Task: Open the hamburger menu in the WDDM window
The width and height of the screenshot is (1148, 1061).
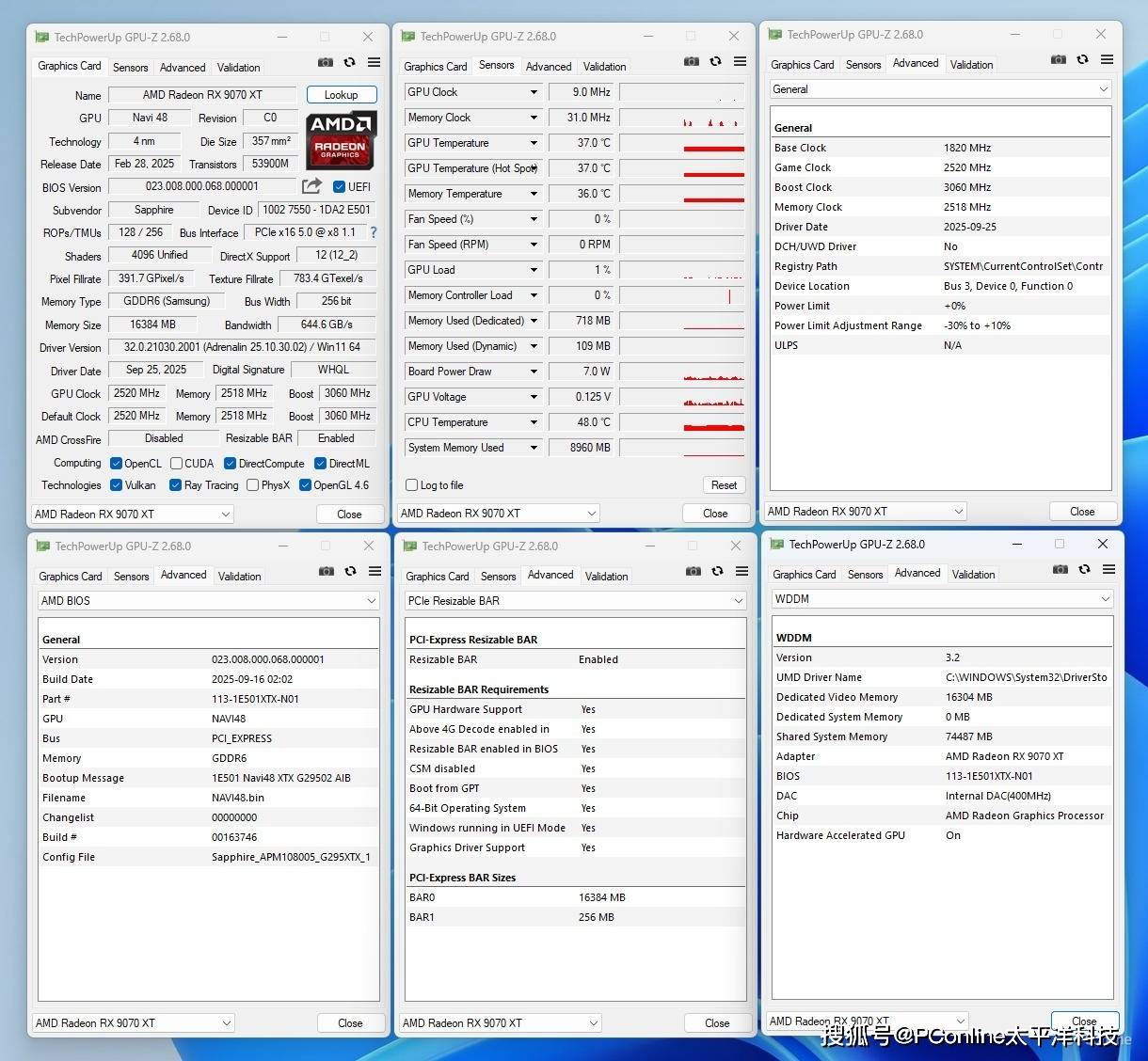Action: pos(1108,569)
